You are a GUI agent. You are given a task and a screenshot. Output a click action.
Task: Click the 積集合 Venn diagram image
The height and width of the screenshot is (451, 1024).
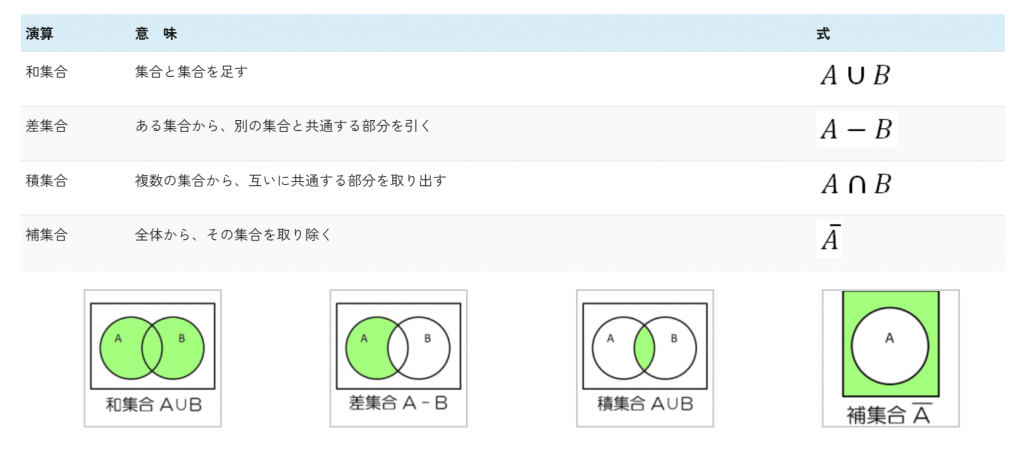tap(645, 358)
